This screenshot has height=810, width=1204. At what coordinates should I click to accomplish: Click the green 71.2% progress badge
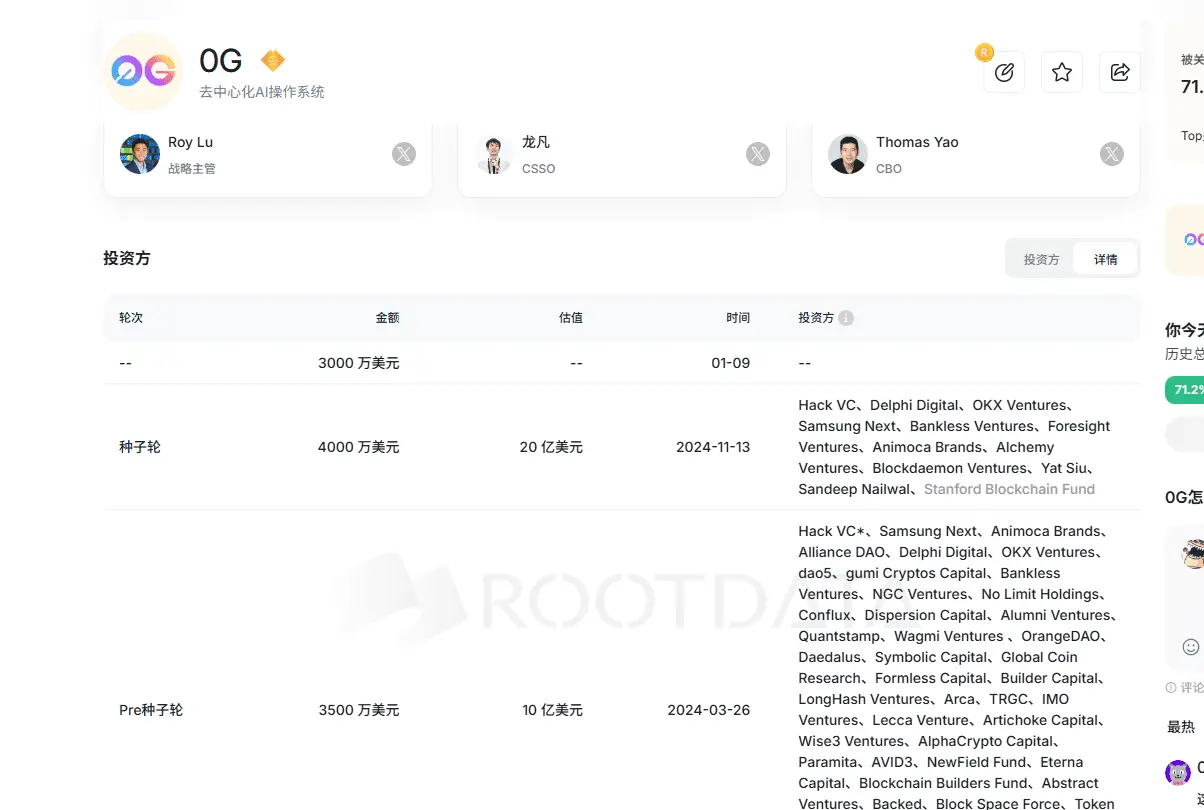(x=1185, y=390)
